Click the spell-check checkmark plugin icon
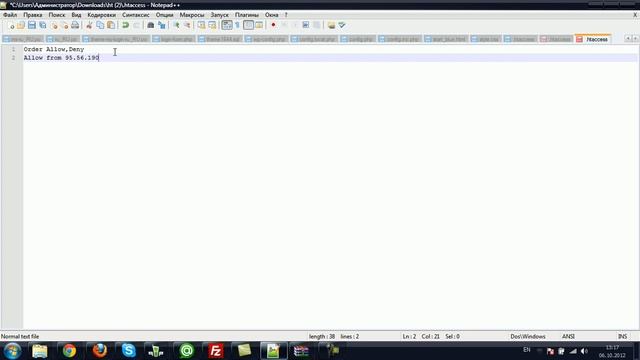This screenshot has height=360, width=640. coord(342,25)
